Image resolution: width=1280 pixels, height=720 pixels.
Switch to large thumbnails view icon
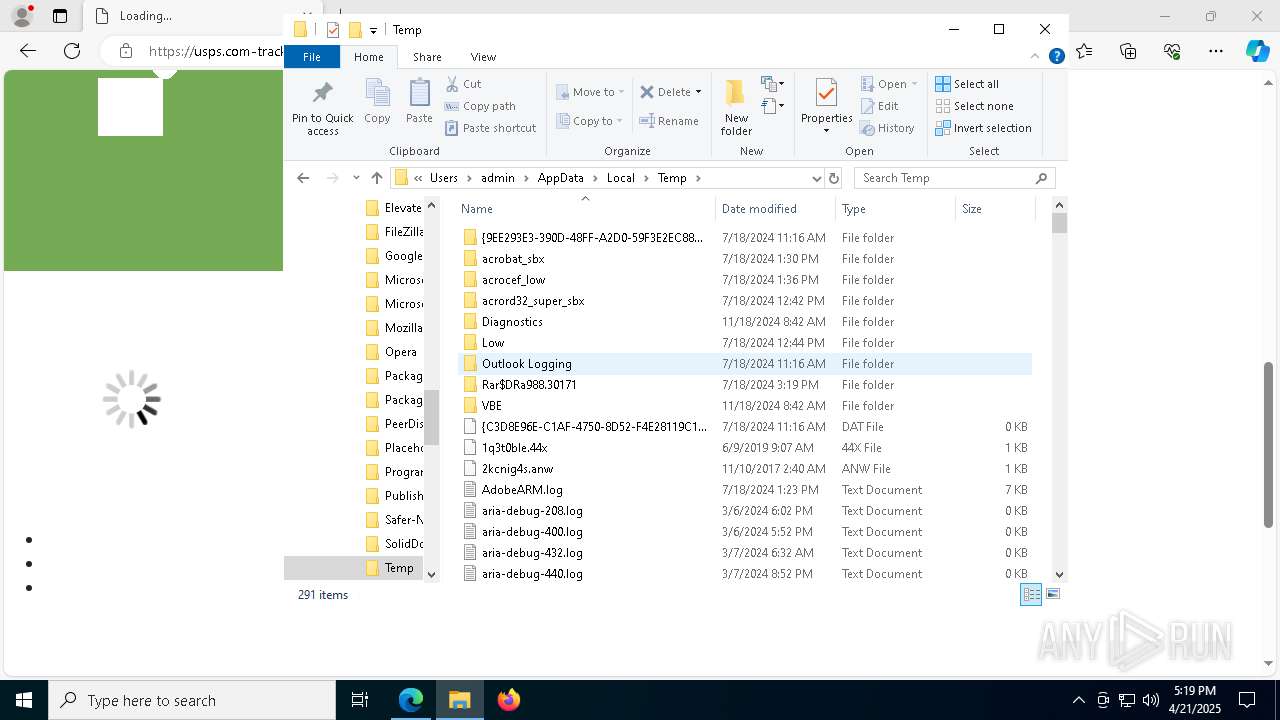click(1052, 594)
